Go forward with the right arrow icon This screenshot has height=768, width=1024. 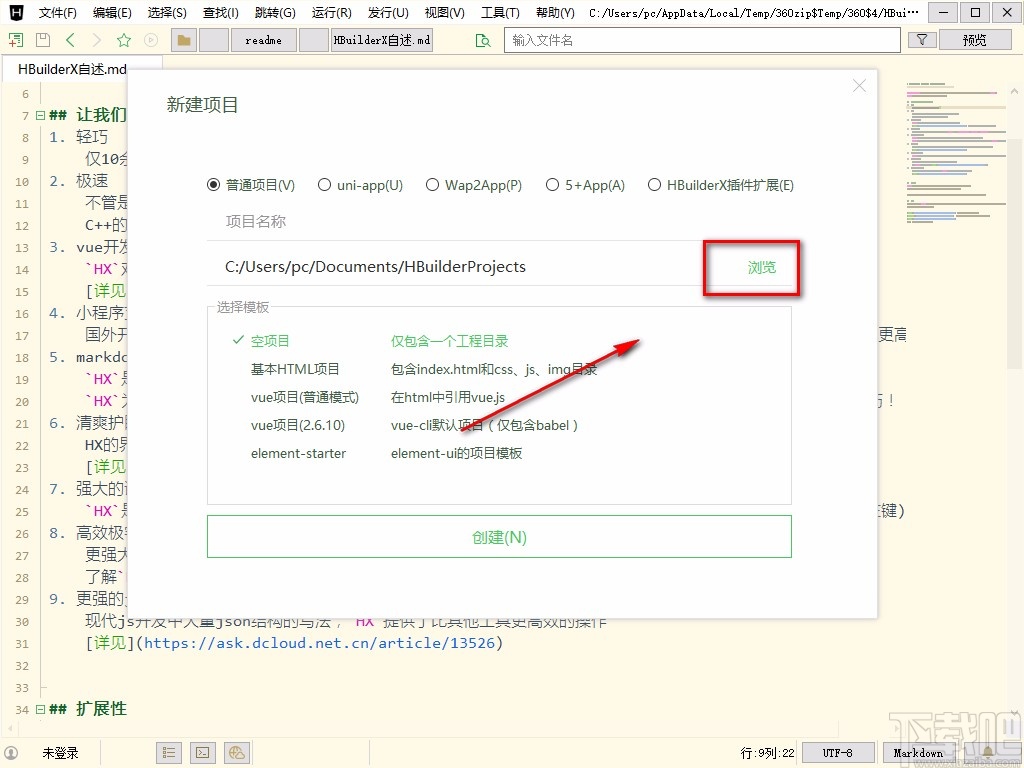tap(97, 40)
